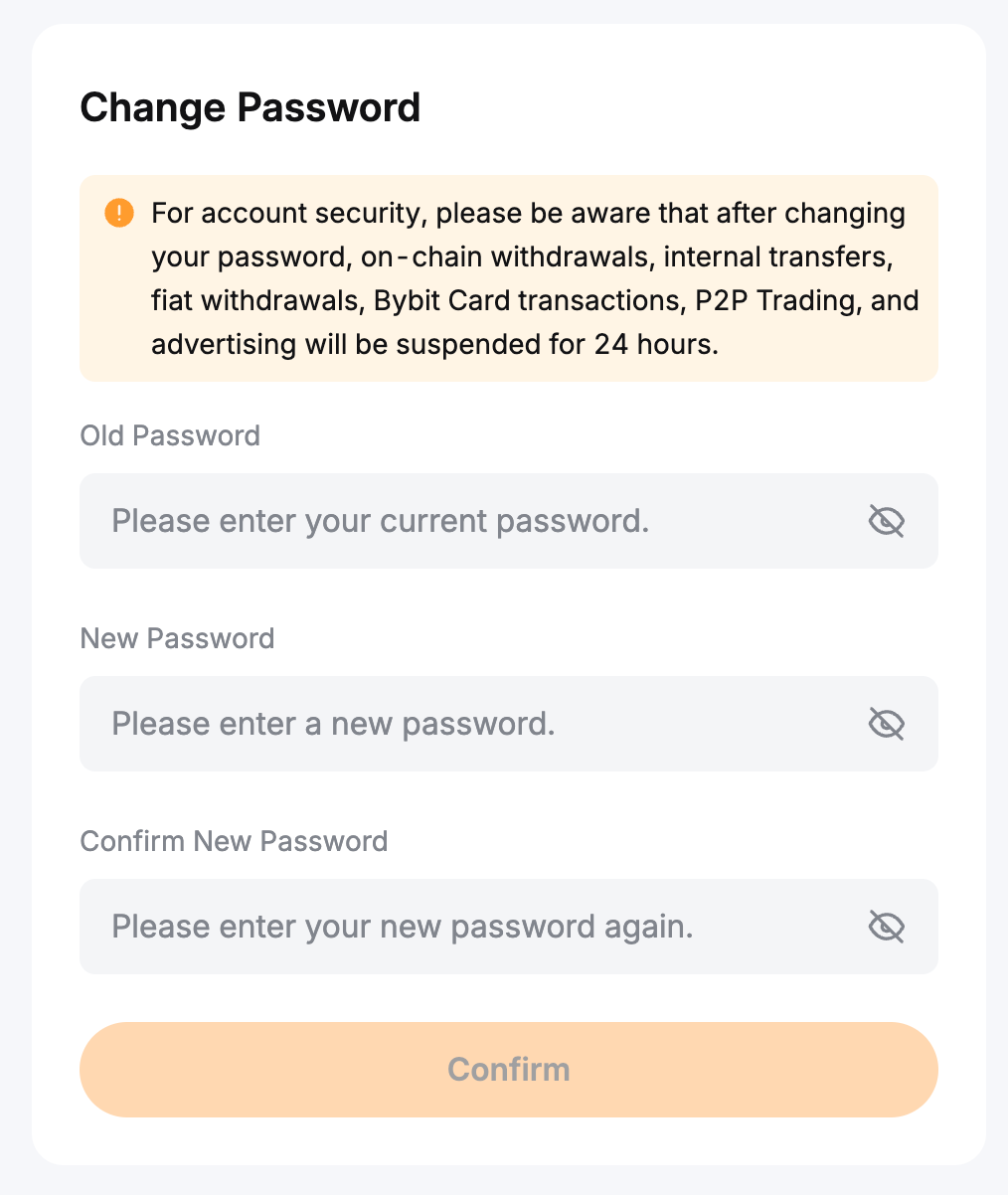Click the Confirm New Password label

234,841
